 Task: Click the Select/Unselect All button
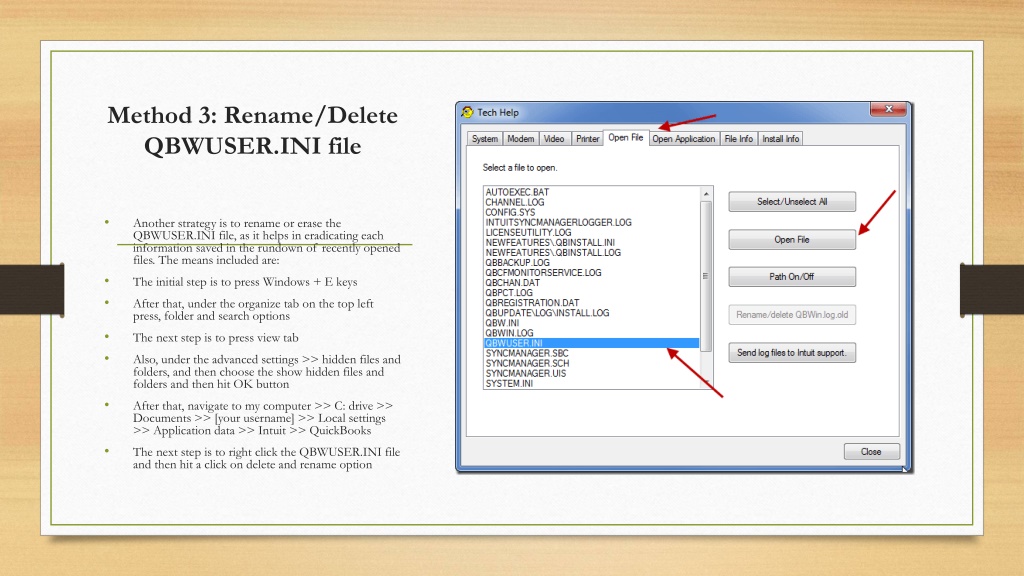point(792,202)
